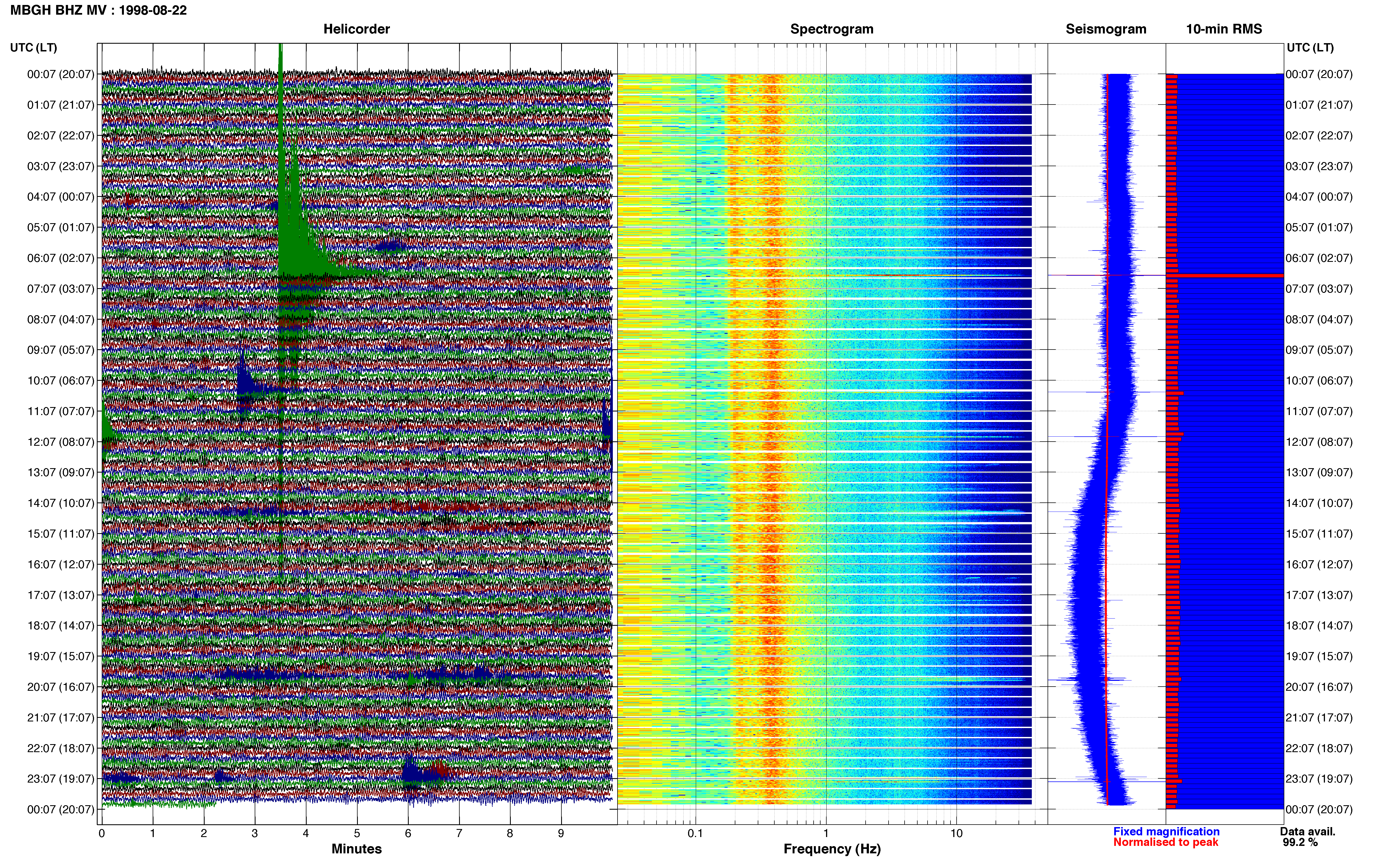Click the left '17:07 (13:07)' time label
Image resolution: width=1388 pixels, height=868 pixels.
coord(61,595)
